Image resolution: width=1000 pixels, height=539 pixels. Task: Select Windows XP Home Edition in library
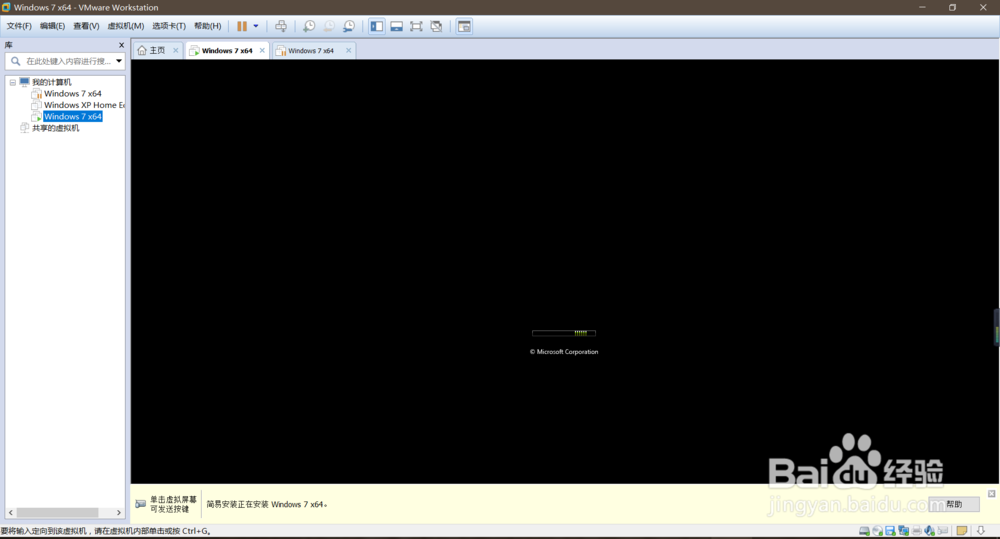(x=84, y=105)
